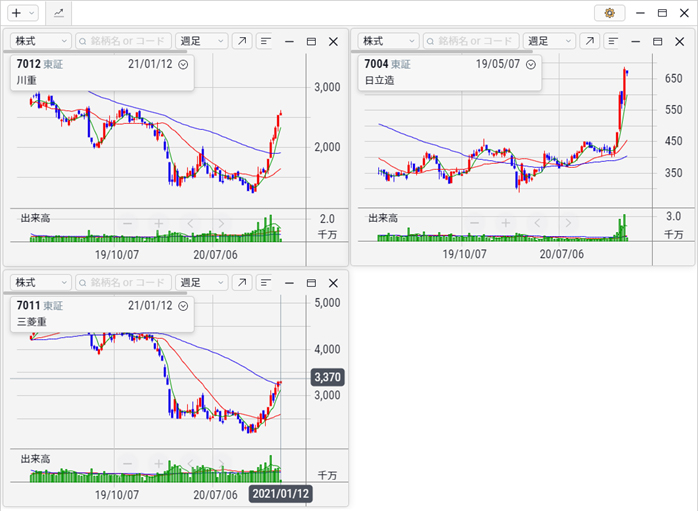Click pop-out arrow icon in 7012 chart panel
Image resolution: width=698 pixels, height=511 pixels.
pyautogui.click(x=242, y=41)
